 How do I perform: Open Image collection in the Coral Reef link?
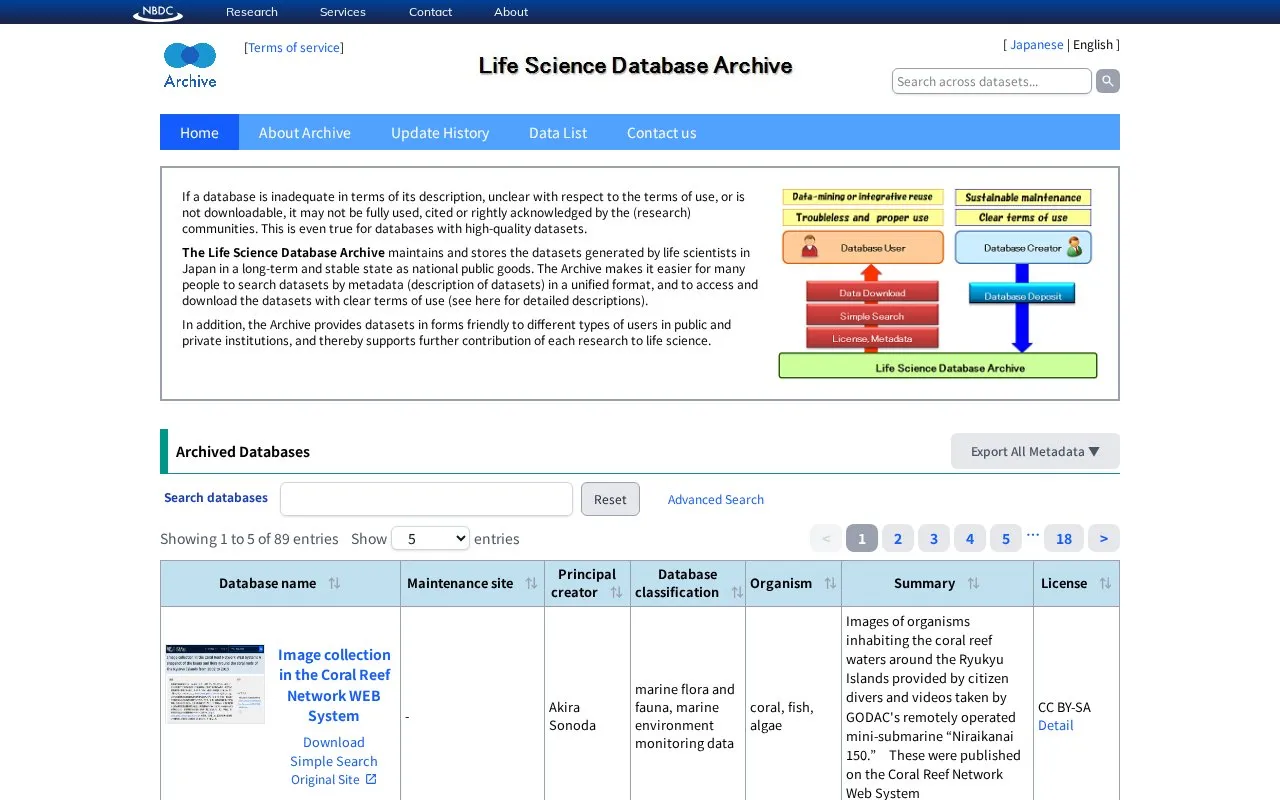[334, 685]
